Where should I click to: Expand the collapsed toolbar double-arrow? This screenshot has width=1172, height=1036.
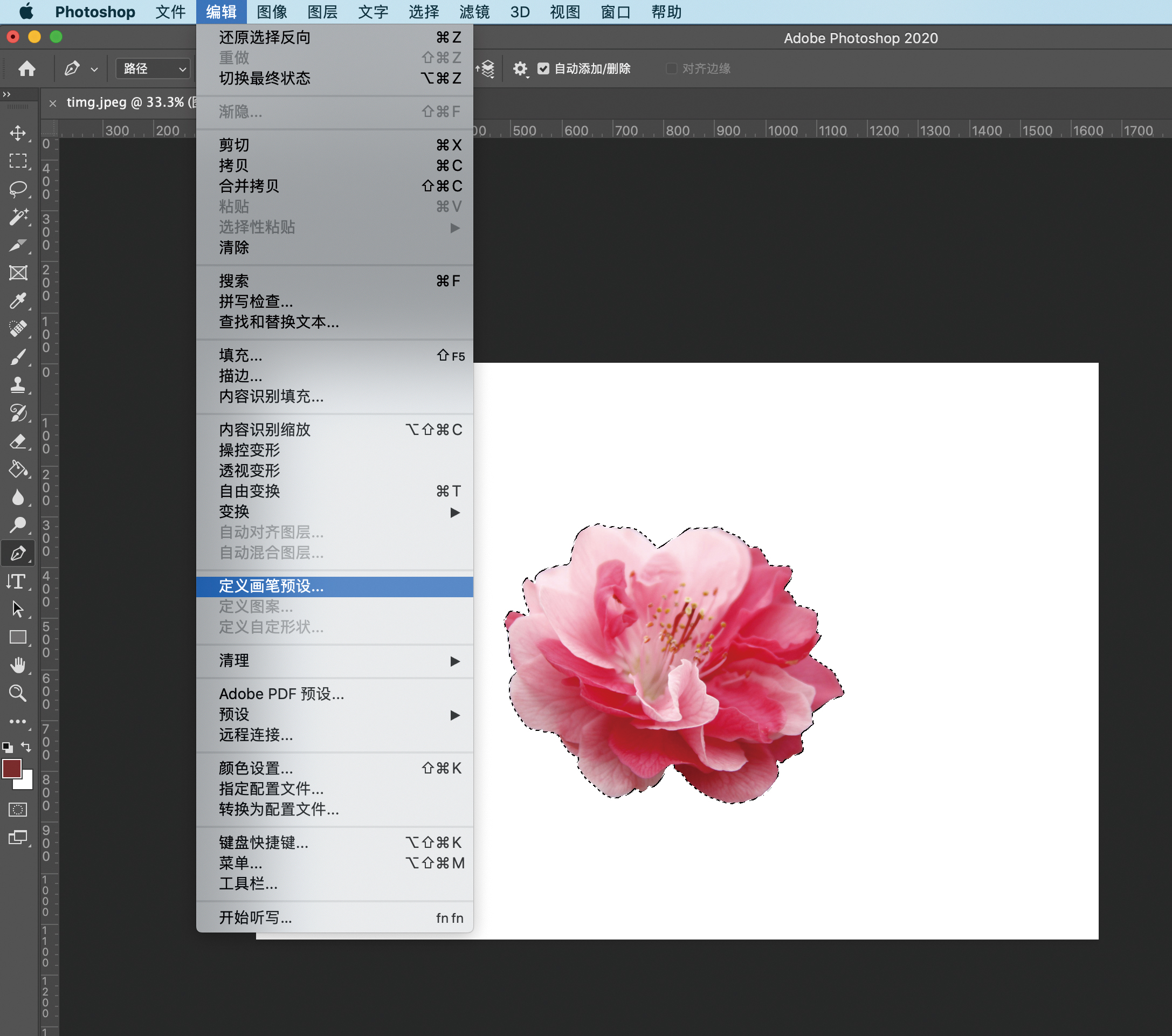pos(6,95)
